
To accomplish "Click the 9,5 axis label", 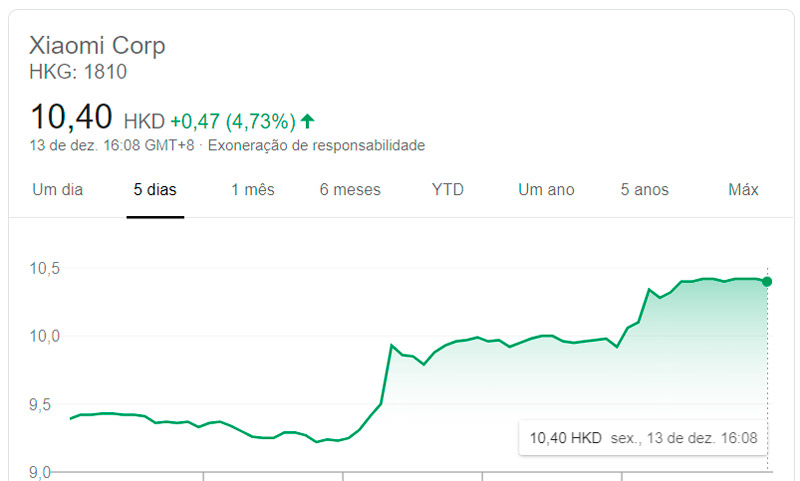I will (40, 404).
